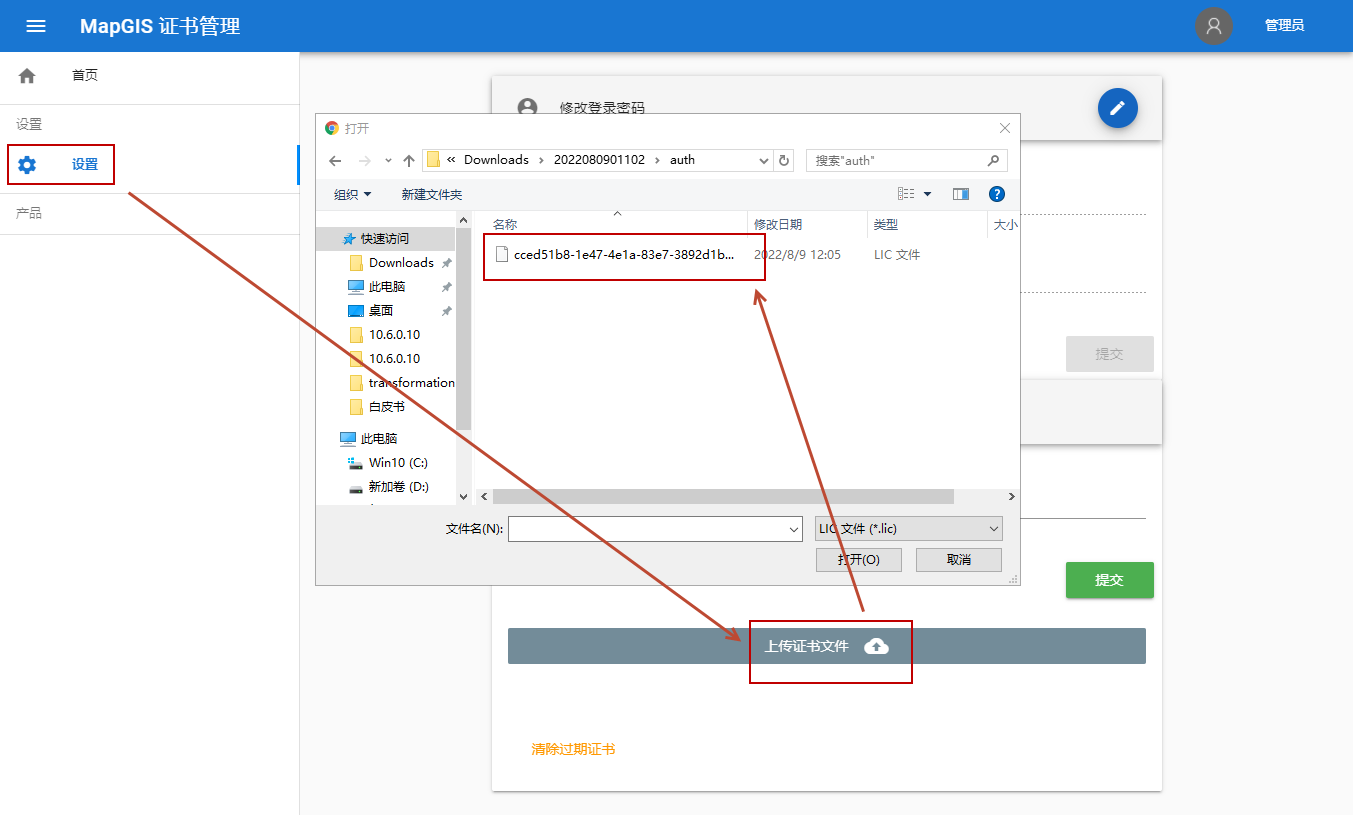Select the cced51b8-1e47 .lic file

pyautogui.click(x=625, y=255)
